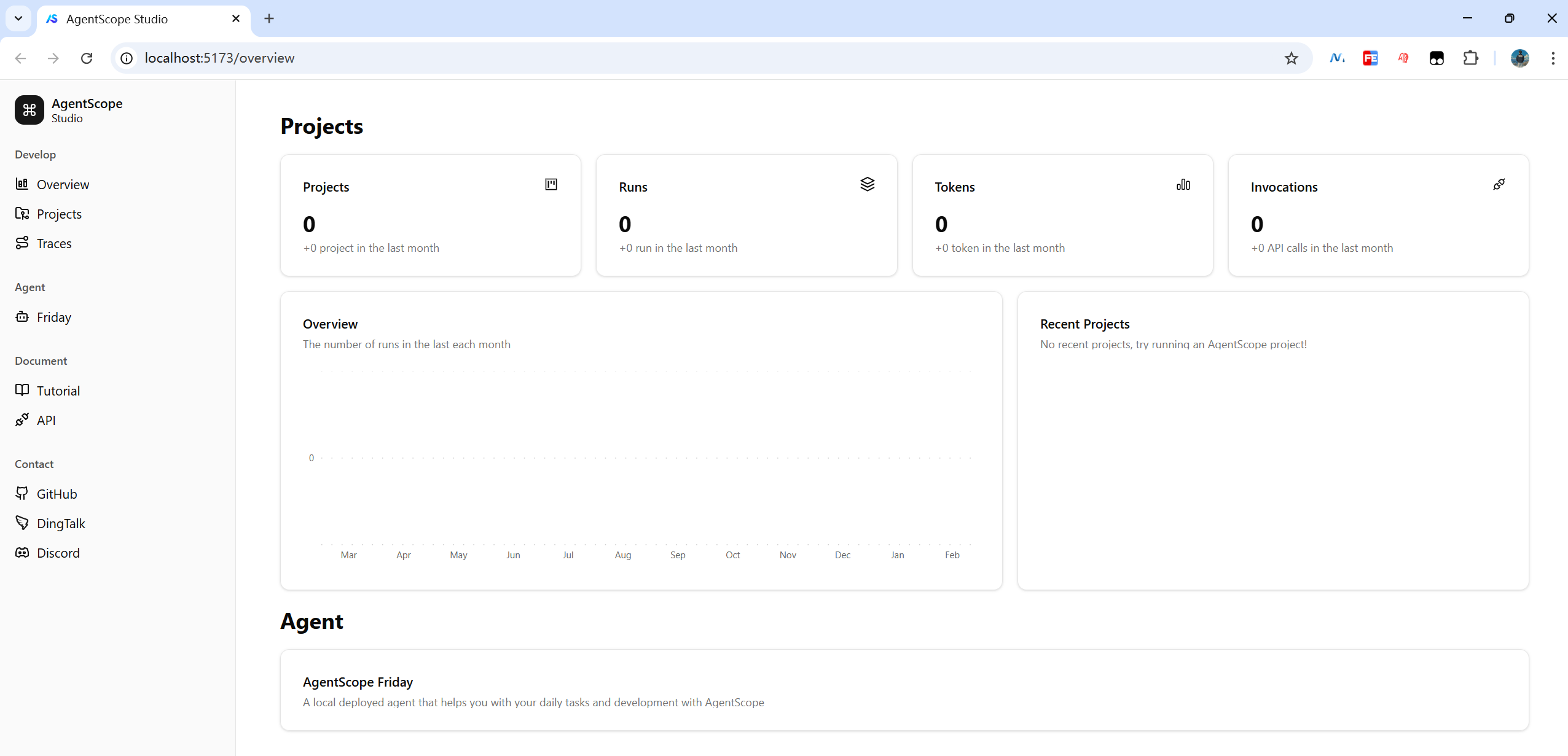This screenshot has width=1568, height=756.
Task: Click the Tokens card bar-chart icon
Action: pyautogui.click(x=1183, y=185)
